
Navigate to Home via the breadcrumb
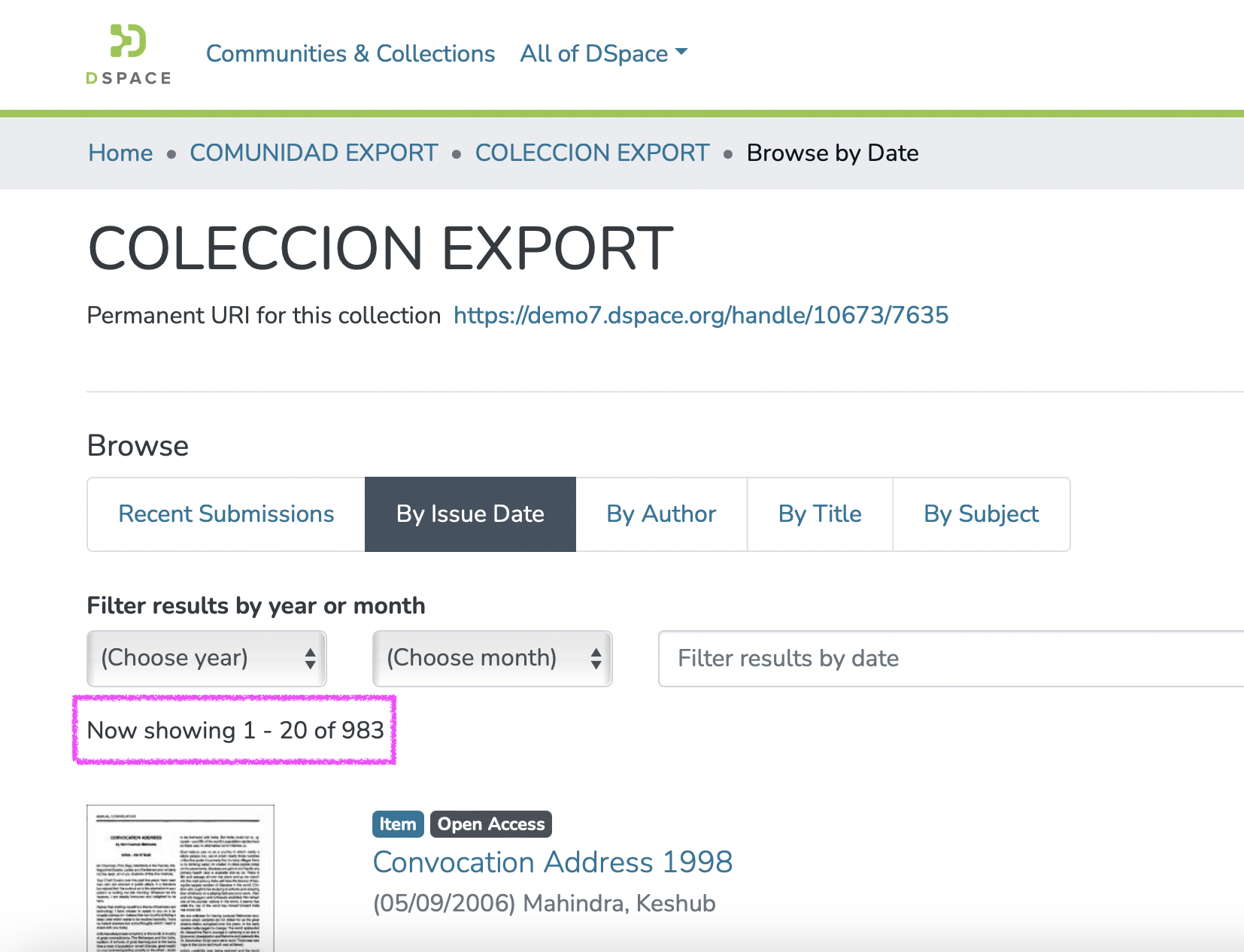pyautogui.click(x=120, y=153)
